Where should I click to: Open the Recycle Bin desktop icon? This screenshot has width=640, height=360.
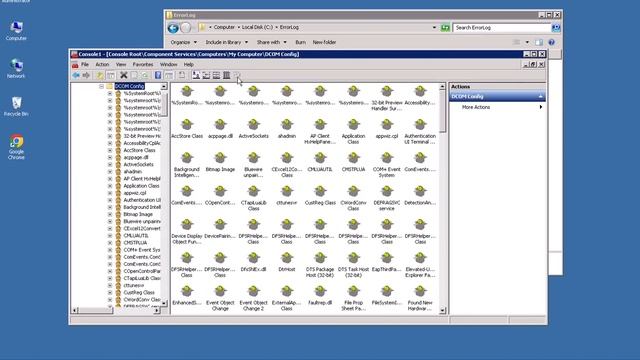(16, 107)
